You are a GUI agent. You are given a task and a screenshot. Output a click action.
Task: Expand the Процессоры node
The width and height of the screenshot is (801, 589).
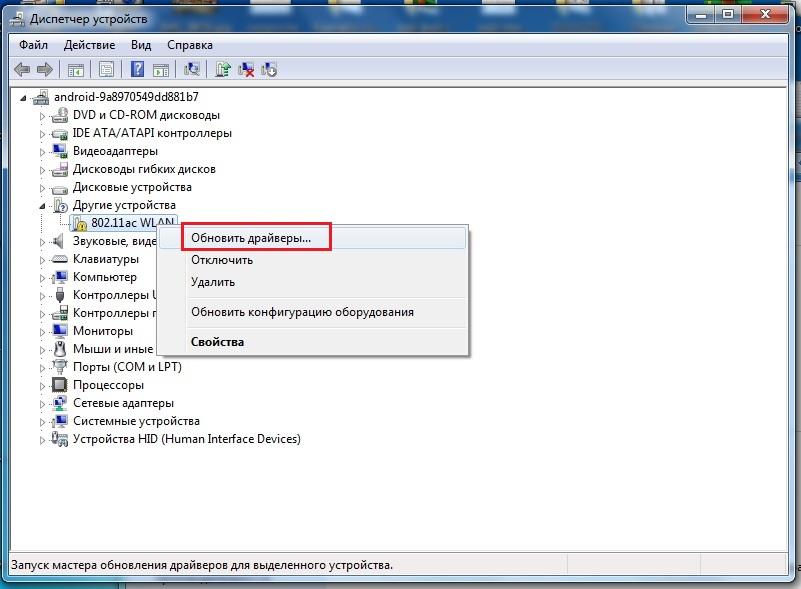[x=42, y=386]
